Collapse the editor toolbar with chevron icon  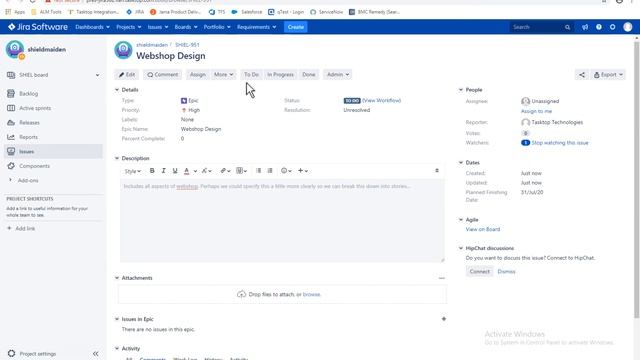pyautogui.click(x=437, y=171)
